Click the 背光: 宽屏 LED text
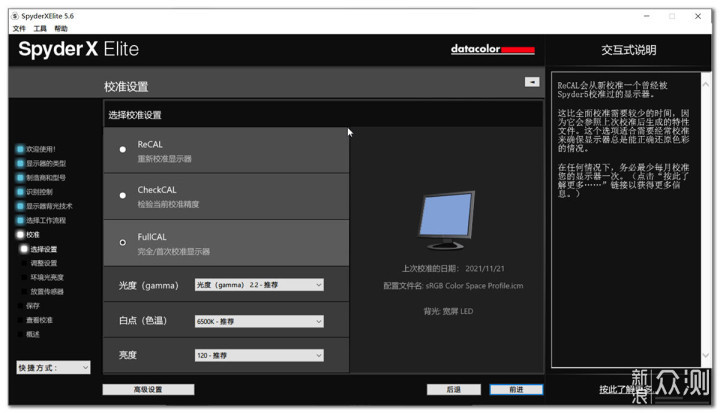720x414 pixels. coord(448,311)
